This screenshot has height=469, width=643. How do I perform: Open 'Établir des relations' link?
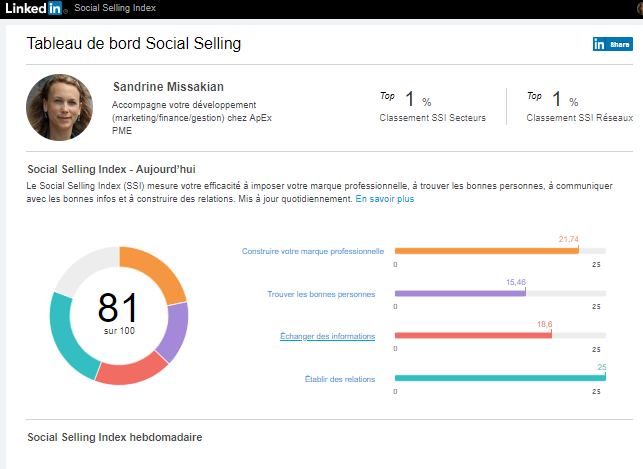(340, 379)
